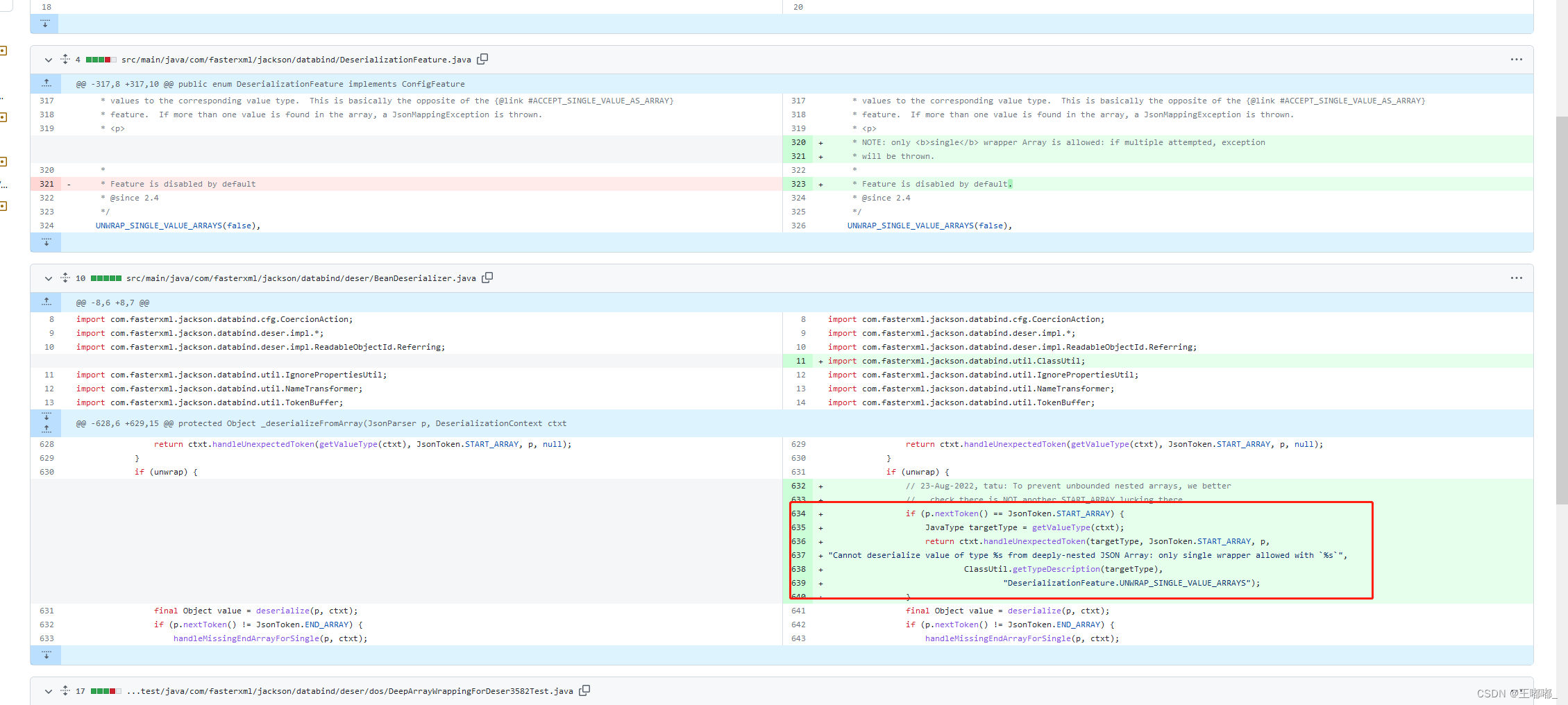The height and width of the screenshot is (705, 1568).
Task: Copy the BeanDeserializer.java file path
Action: (x=487, y=278)
